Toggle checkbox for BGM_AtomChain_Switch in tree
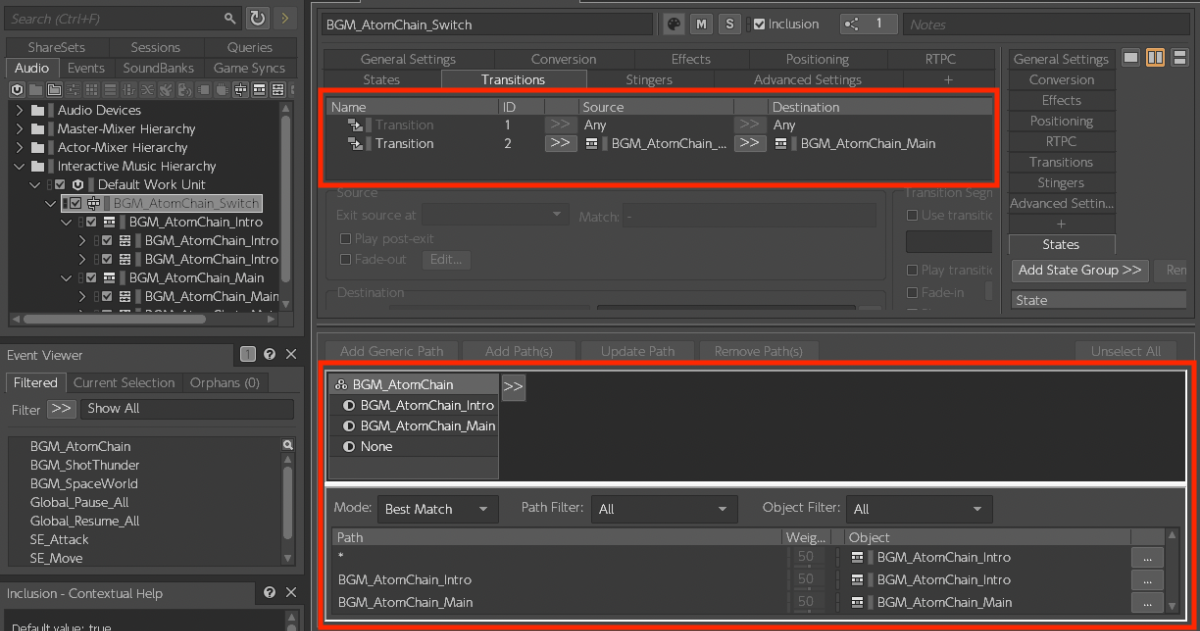1200x631 pixels. click(x=76, y=204)
